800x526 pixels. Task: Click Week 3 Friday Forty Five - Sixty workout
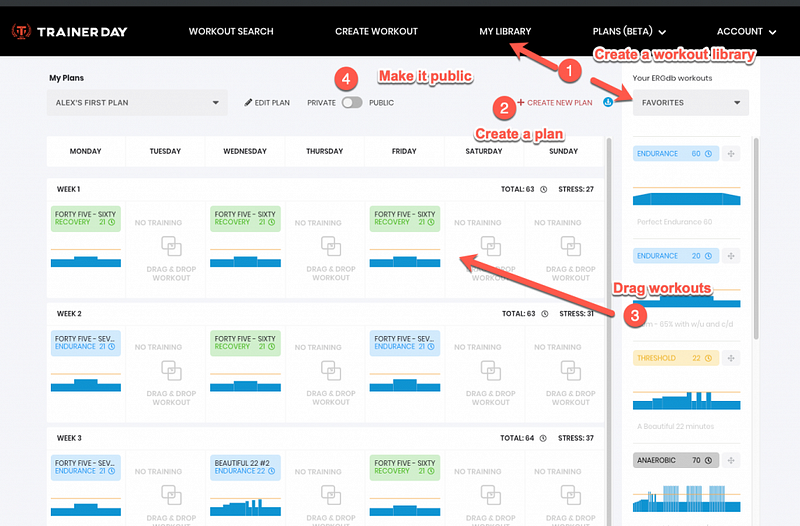pos(405,467)
